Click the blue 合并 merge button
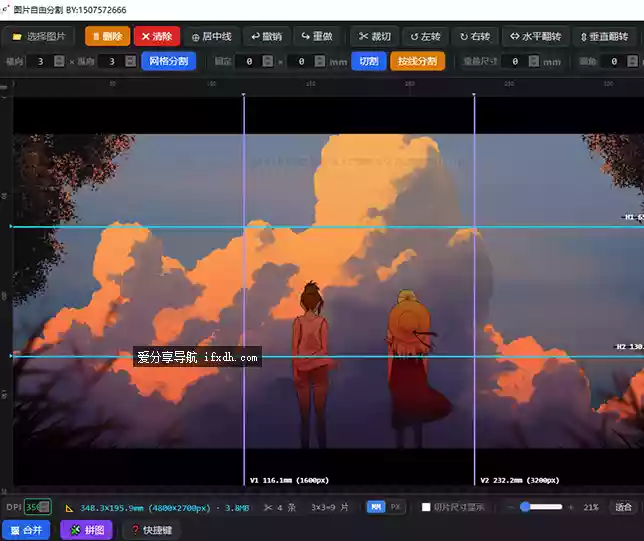644x541 pixels. [26, 530]
